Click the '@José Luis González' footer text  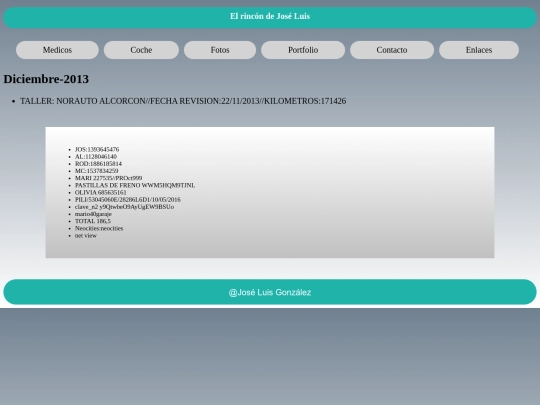270,292
